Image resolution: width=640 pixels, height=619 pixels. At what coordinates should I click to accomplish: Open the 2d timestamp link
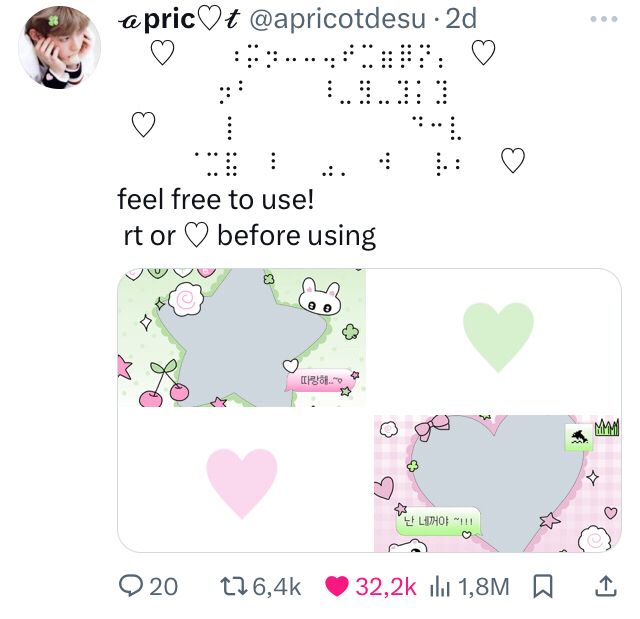(461, 19)
